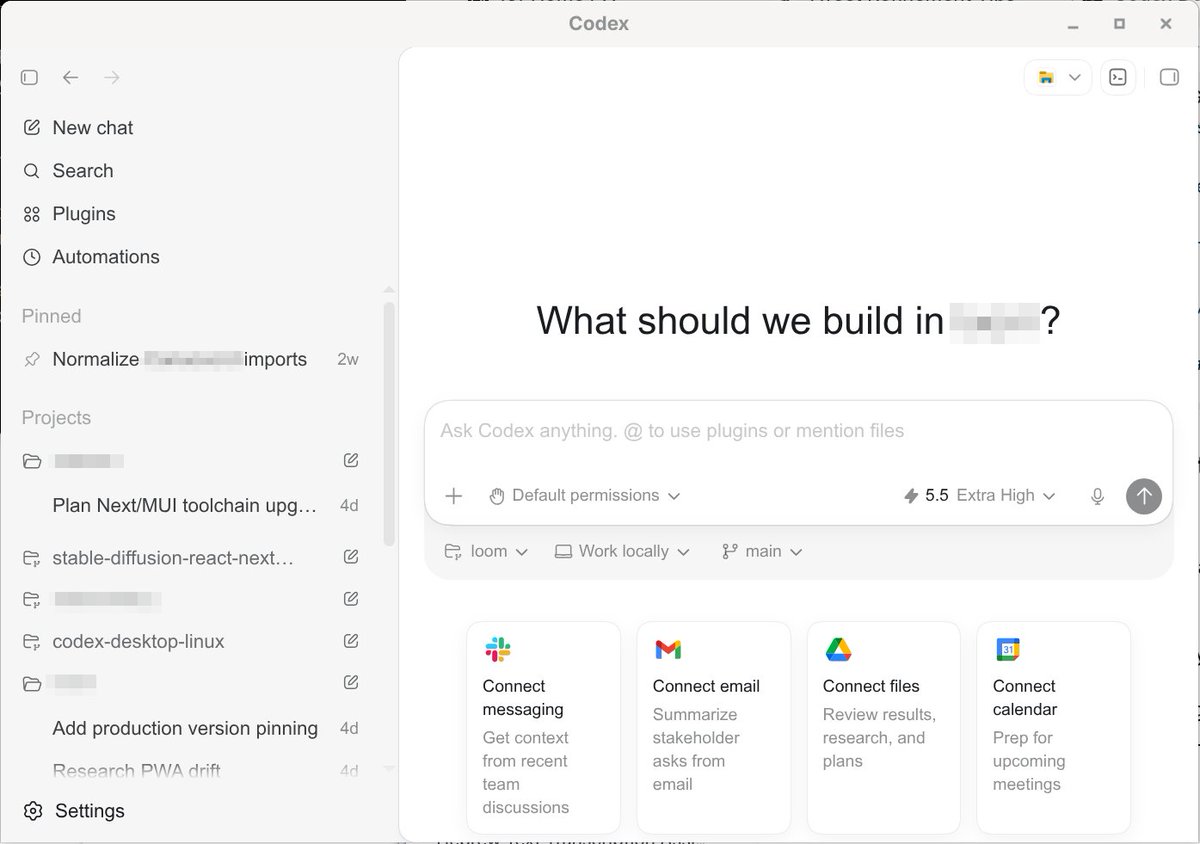Click the Settings gear icon
The width and height of the screenshot is (1200, 844).
point(33,810)
